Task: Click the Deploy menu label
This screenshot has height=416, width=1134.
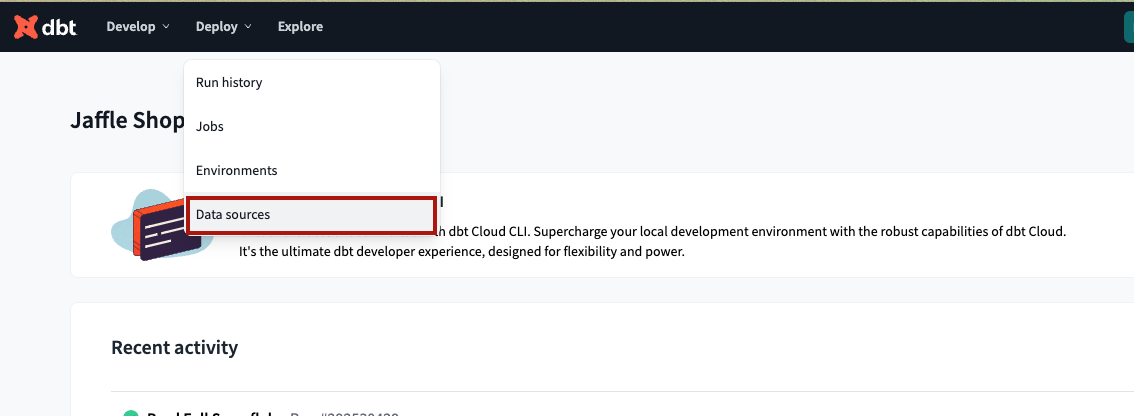Action: coord(216,27)
